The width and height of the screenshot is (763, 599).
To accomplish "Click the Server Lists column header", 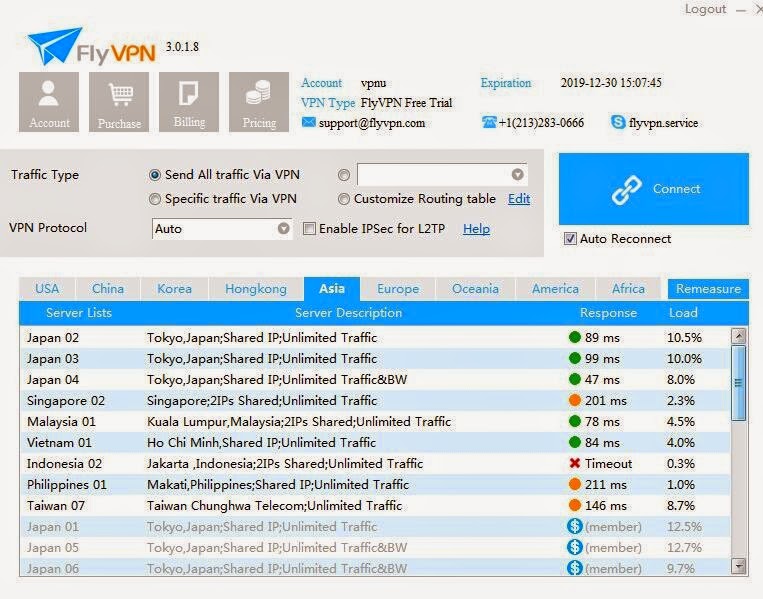I will 78,313.
